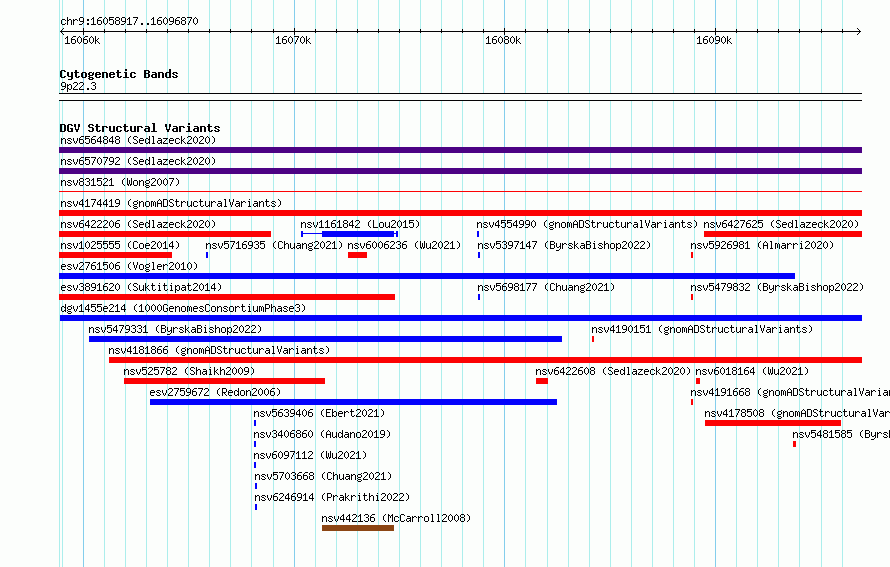Click the nsv6564848 (Sedlazeck2020) label
The width and height of the screenshot is (890, 567).
[x=138, y=140]
